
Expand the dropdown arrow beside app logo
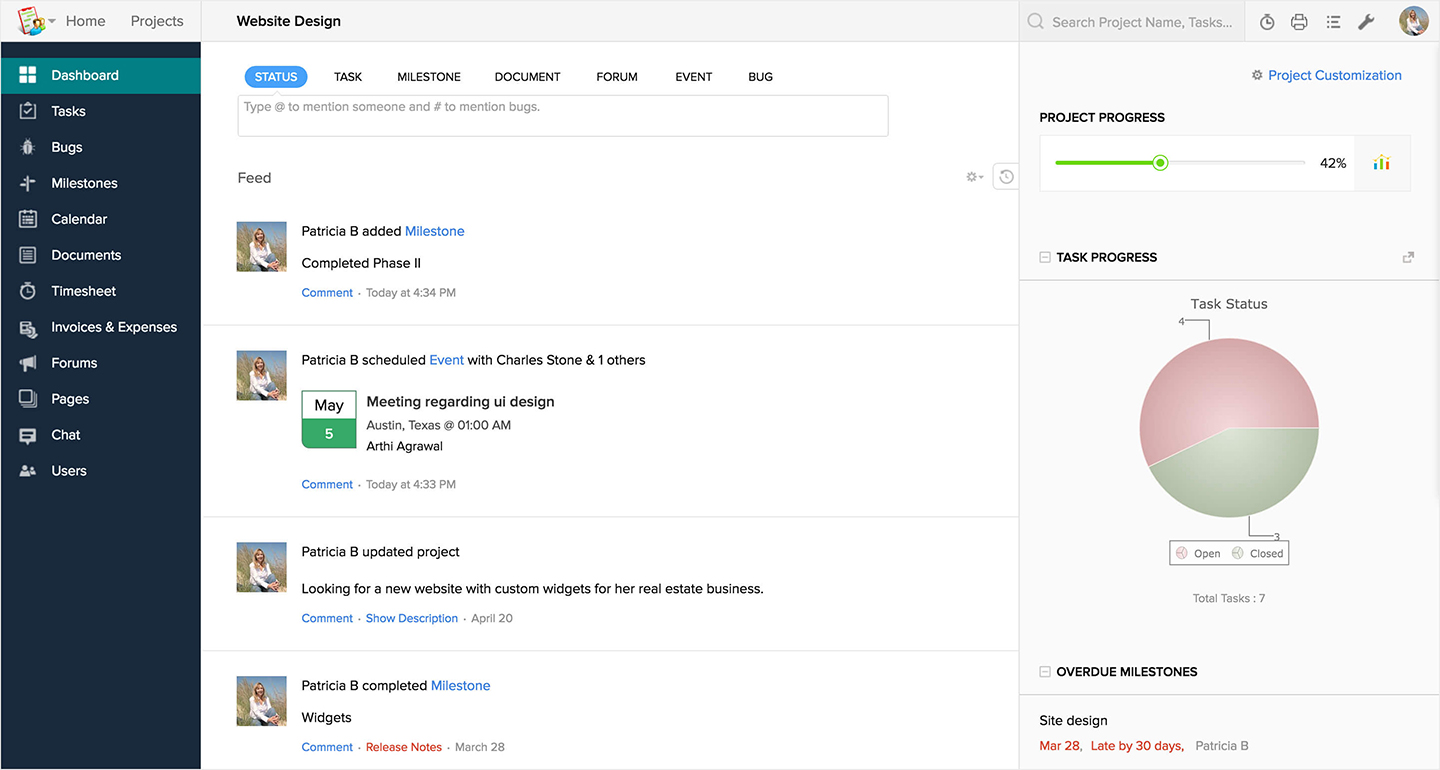tap(52, 21)
